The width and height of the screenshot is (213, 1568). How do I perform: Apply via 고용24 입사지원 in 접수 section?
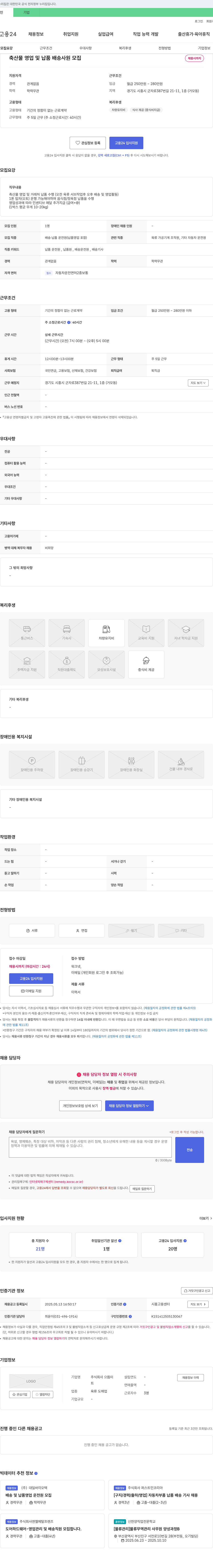click(31, 979)
